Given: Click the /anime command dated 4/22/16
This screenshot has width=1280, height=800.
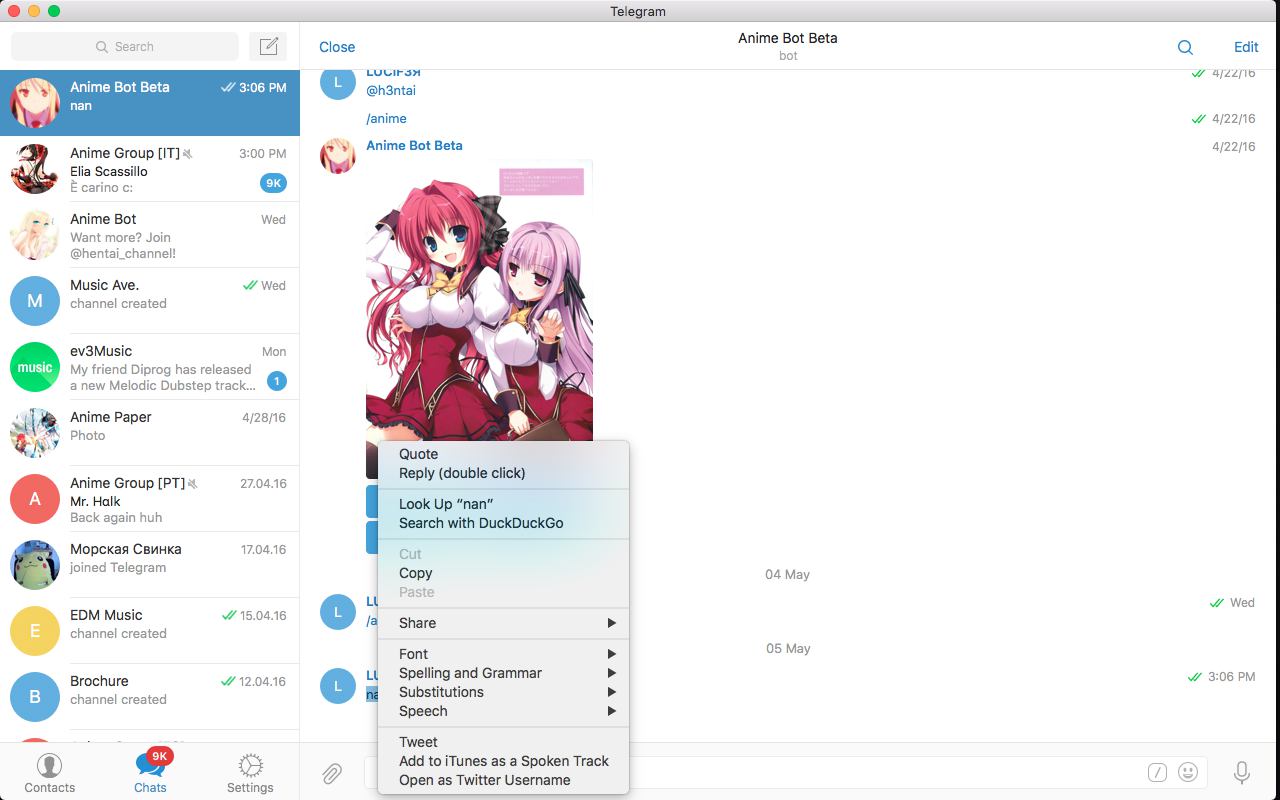Looking at the screenshot, I should [x=386, y=119].
